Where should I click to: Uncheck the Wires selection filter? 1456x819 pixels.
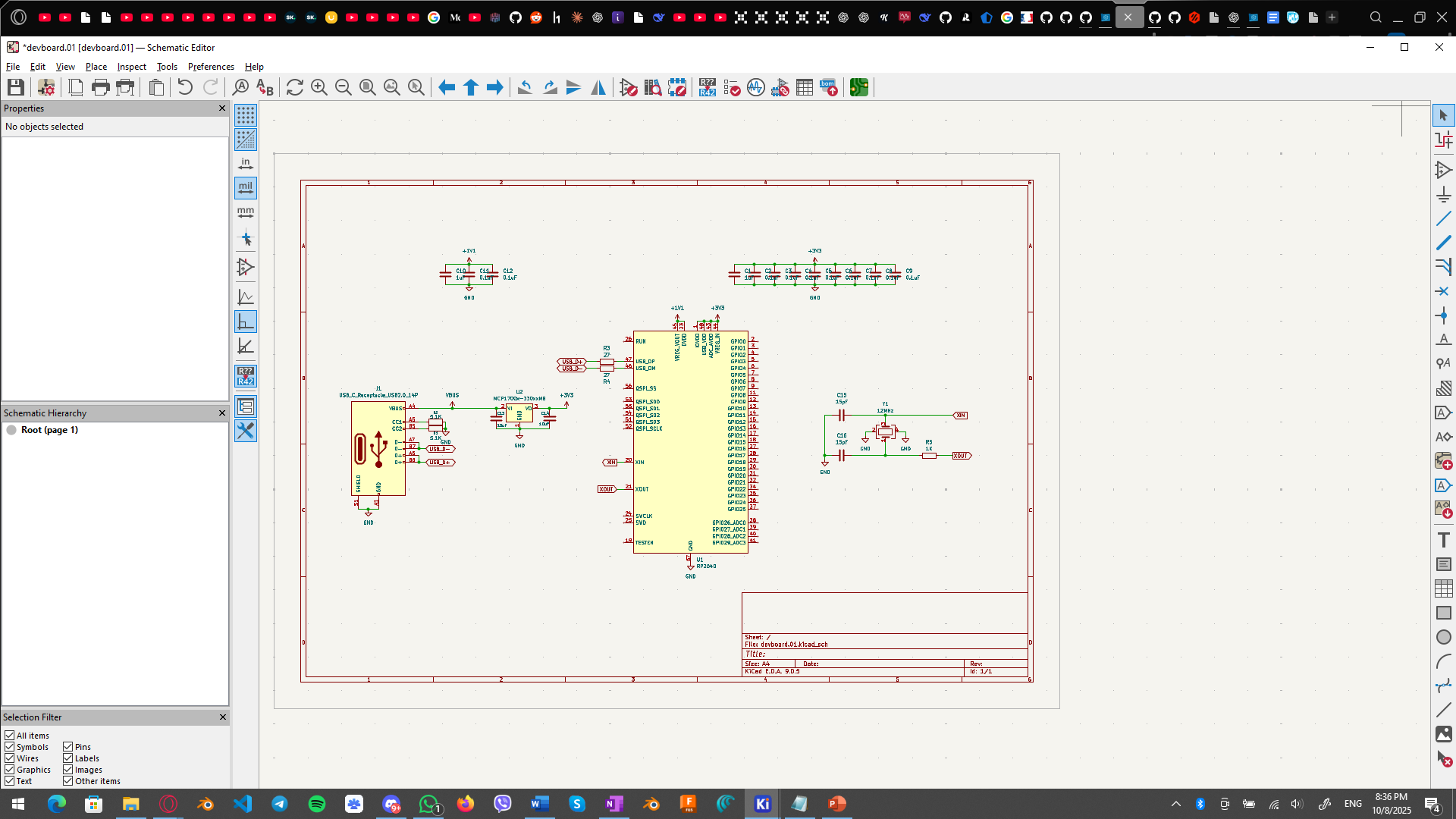[10, 758]
